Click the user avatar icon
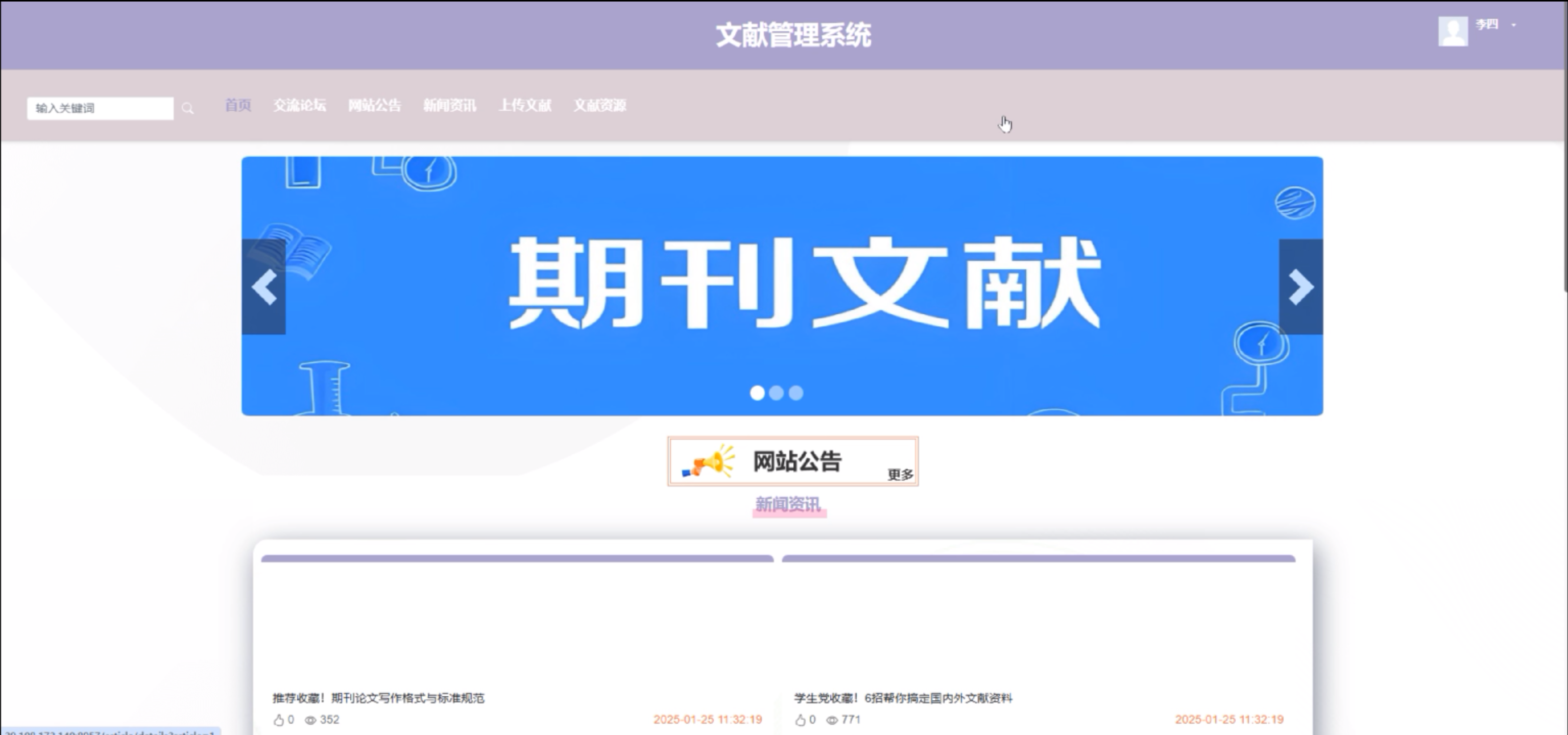 pos(1453,31)
